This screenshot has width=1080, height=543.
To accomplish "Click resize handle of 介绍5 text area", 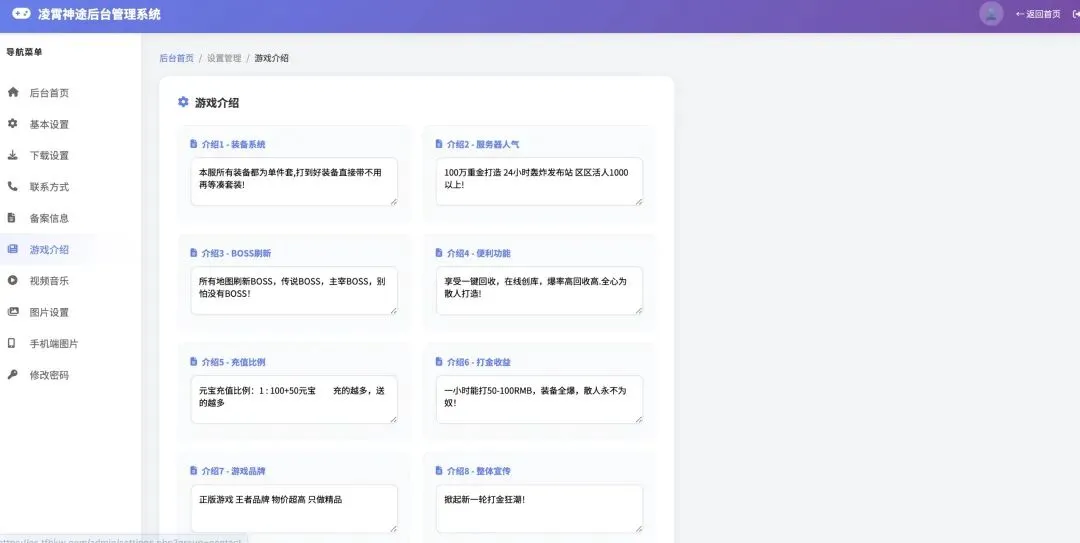I will (393, 419).
